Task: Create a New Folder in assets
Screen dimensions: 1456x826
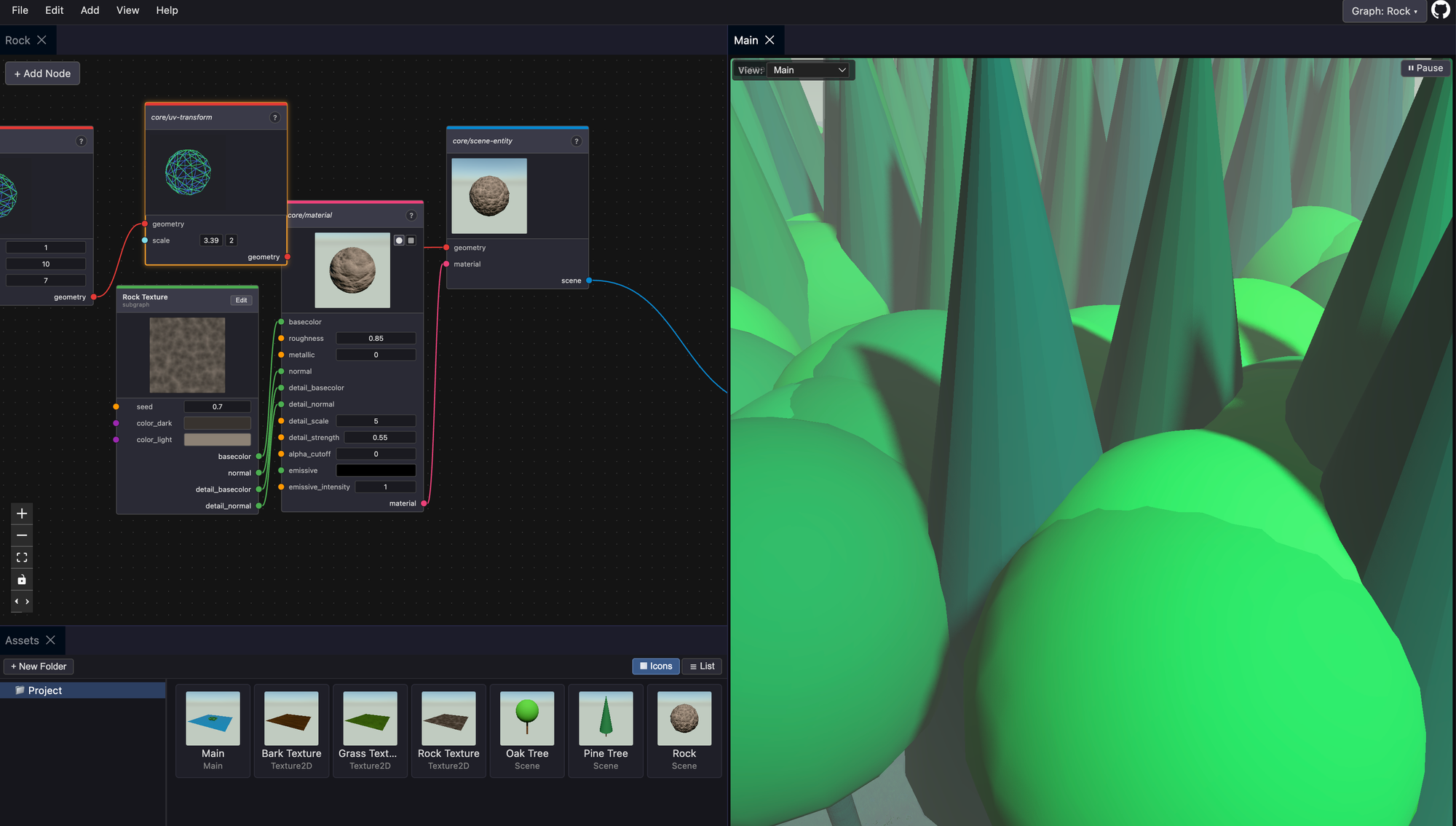Action: [x=39, y=666]
